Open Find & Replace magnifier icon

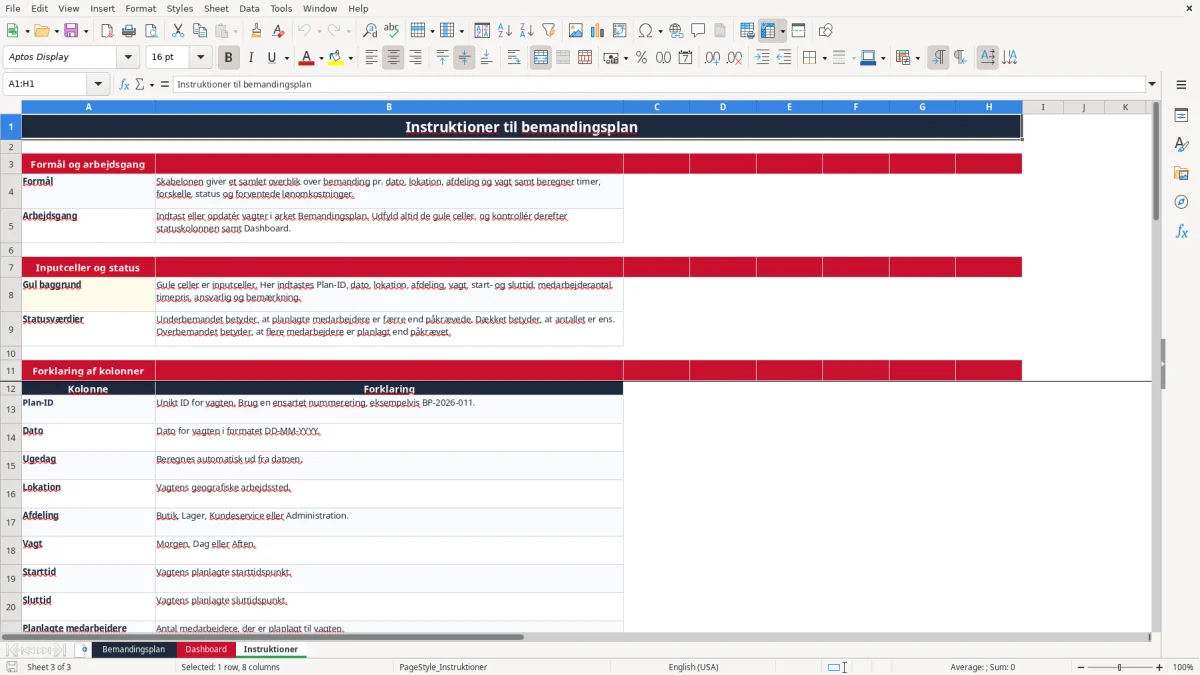click(370, 31)
